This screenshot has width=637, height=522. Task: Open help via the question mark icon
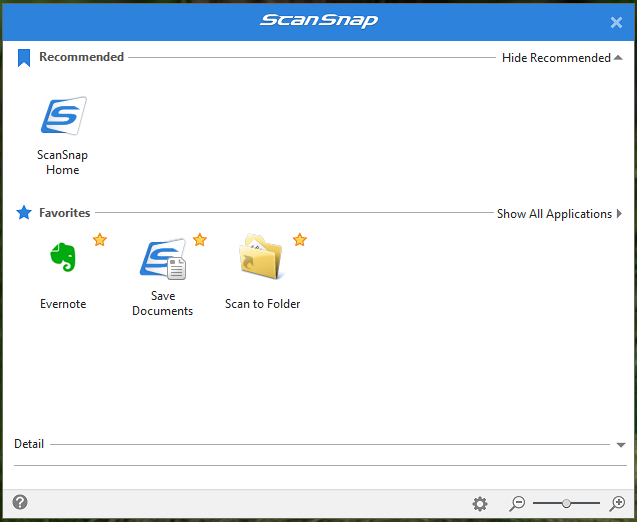coord(20,503)
